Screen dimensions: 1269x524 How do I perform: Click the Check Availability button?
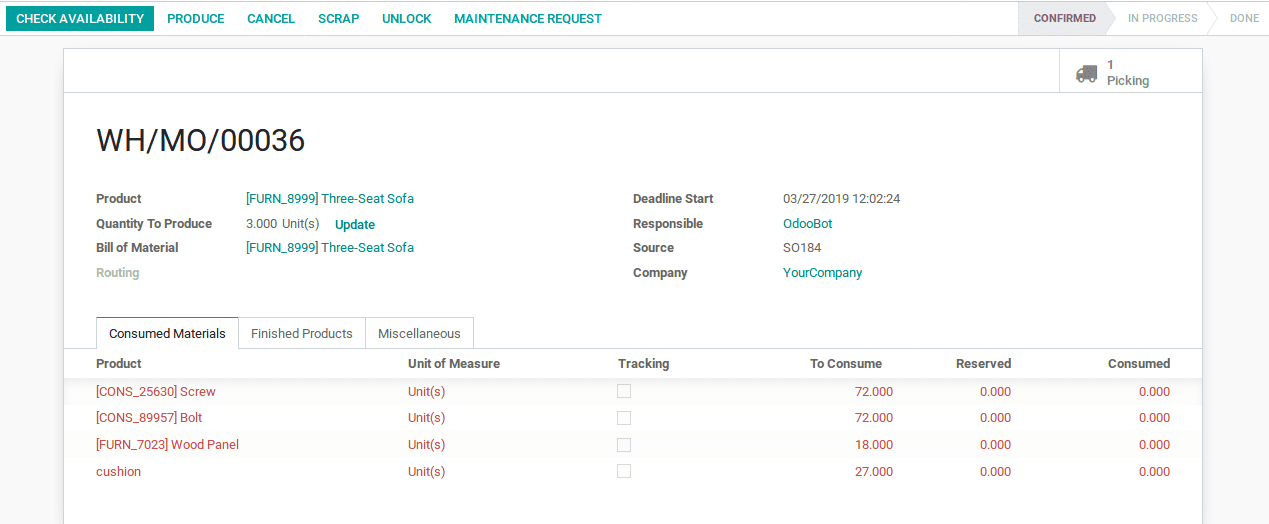(x=80, y=19)
